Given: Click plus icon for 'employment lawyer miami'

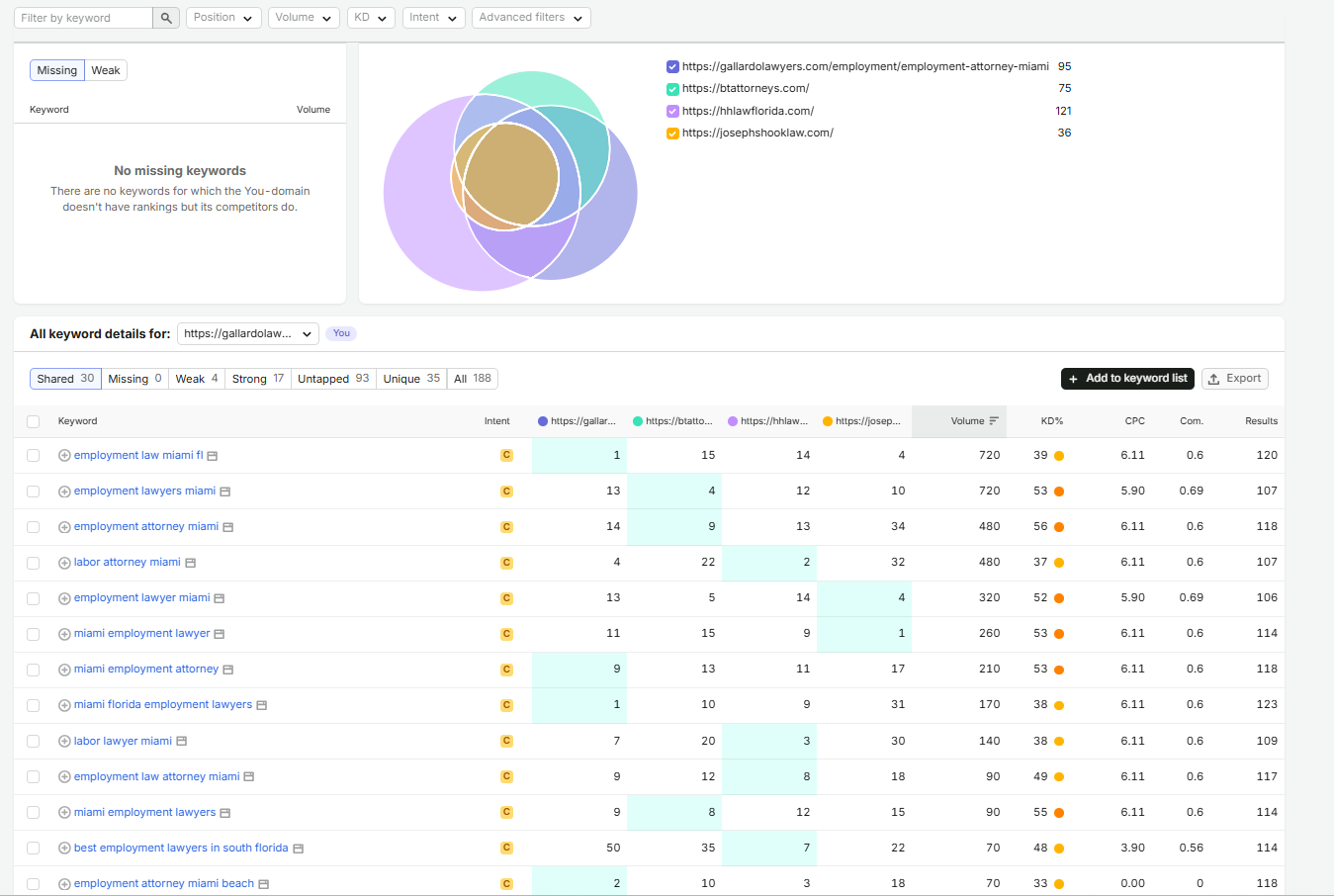Looking at the screenshot, I should 64,598.
